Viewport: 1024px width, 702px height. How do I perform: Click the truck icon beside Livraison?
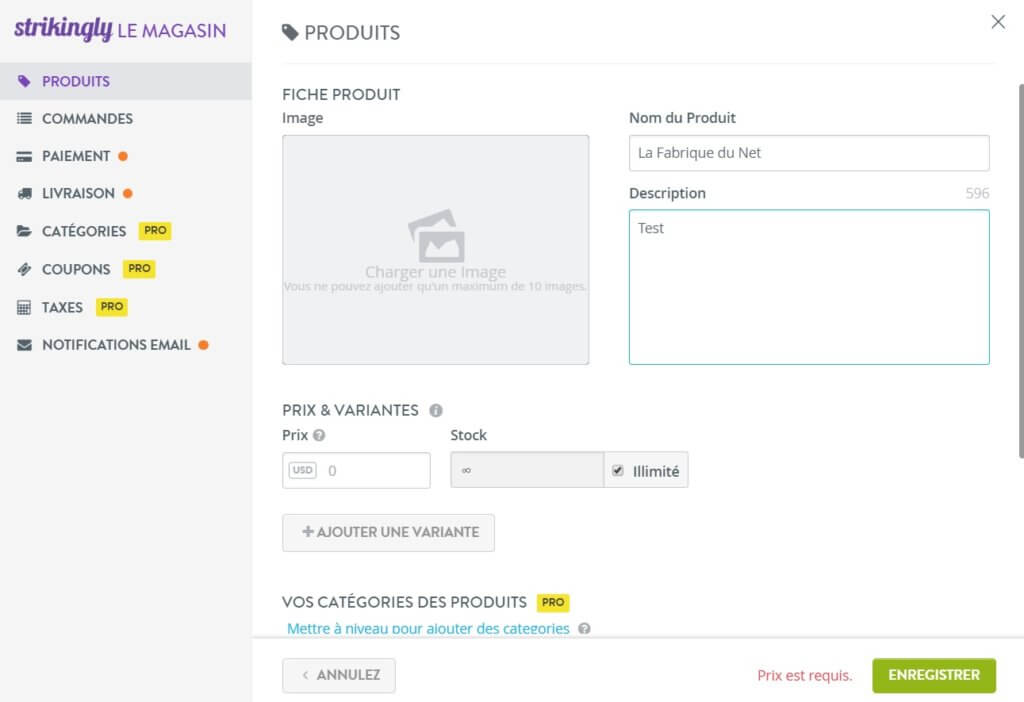(x=24, y=194)
